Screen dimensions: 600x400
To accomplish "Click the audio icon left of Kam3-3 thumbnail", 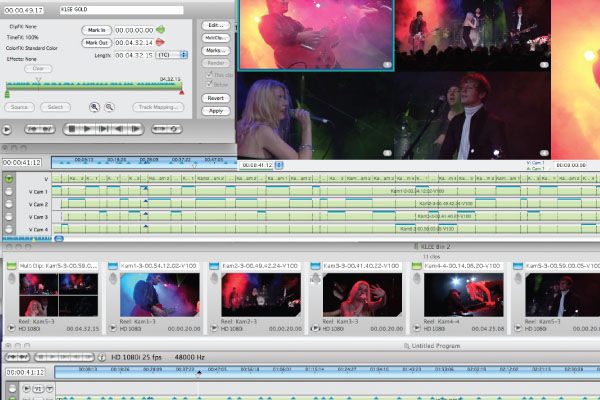I will [x=315, y=279].
